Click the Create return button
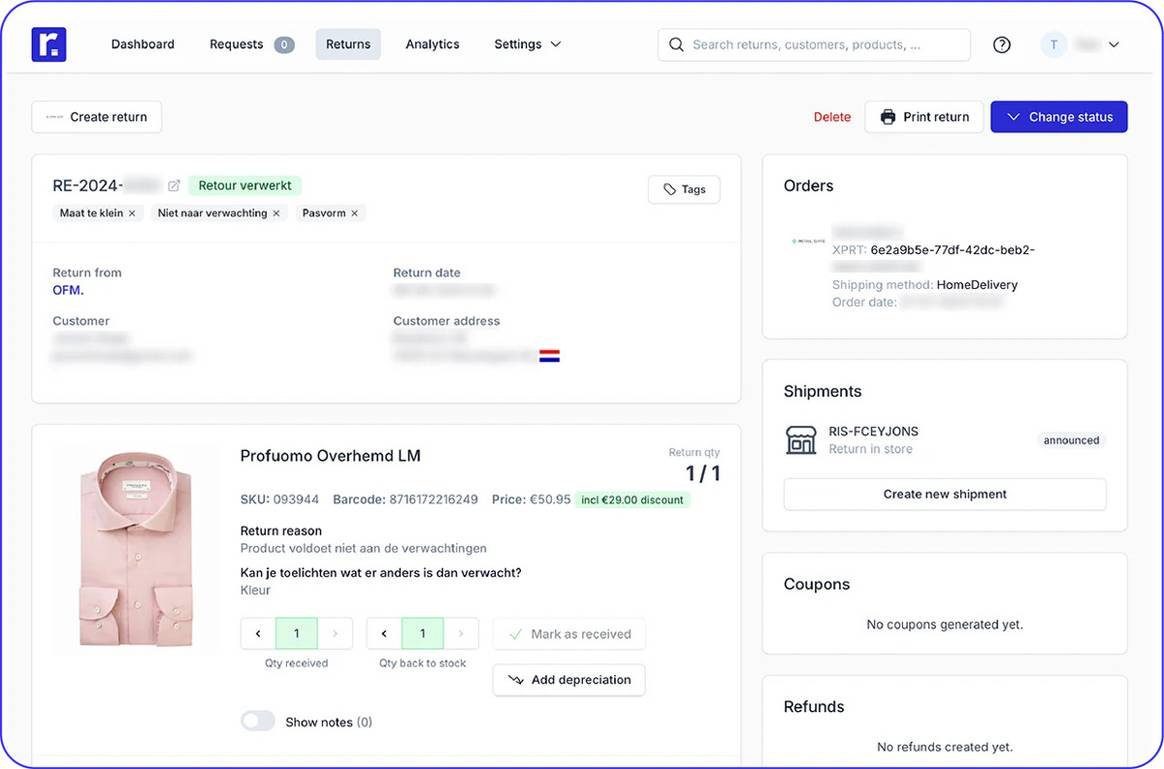This screenshot has height=769, width=1164. [97, 117]
